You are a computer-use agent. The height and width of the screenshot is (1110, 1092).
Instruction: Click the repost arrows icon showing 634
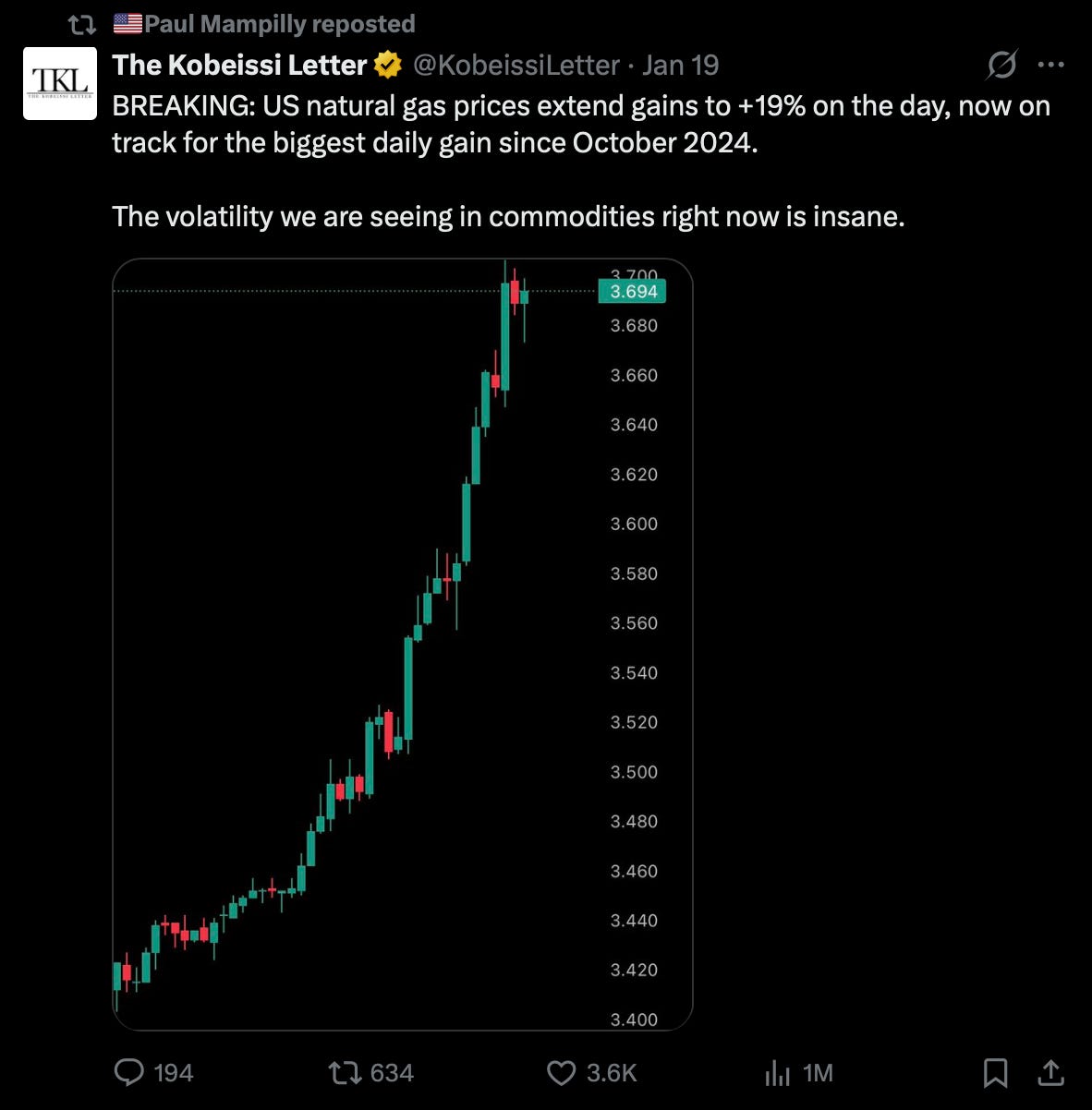point(344,1072)
